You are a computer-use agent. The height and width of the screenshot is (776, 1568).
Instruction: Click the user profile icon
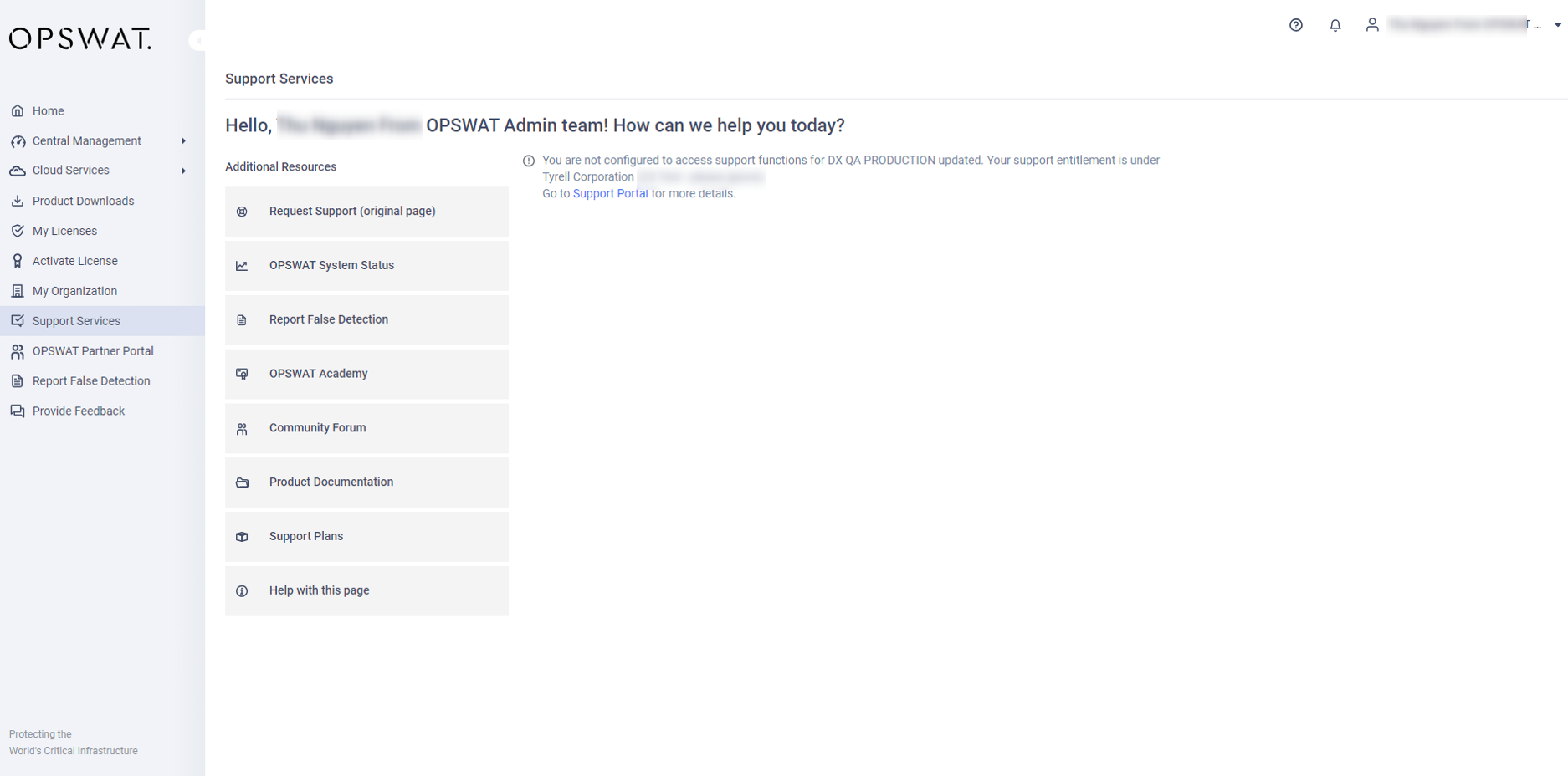click(1372, 25)
